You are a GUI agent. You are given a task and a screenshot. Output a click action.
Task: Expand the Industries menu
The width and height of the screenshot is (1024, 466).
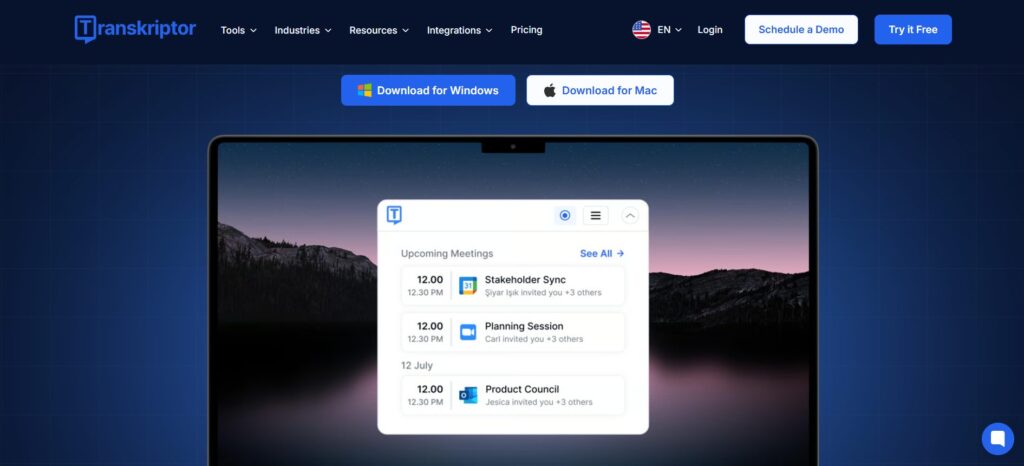pos(303,30)
